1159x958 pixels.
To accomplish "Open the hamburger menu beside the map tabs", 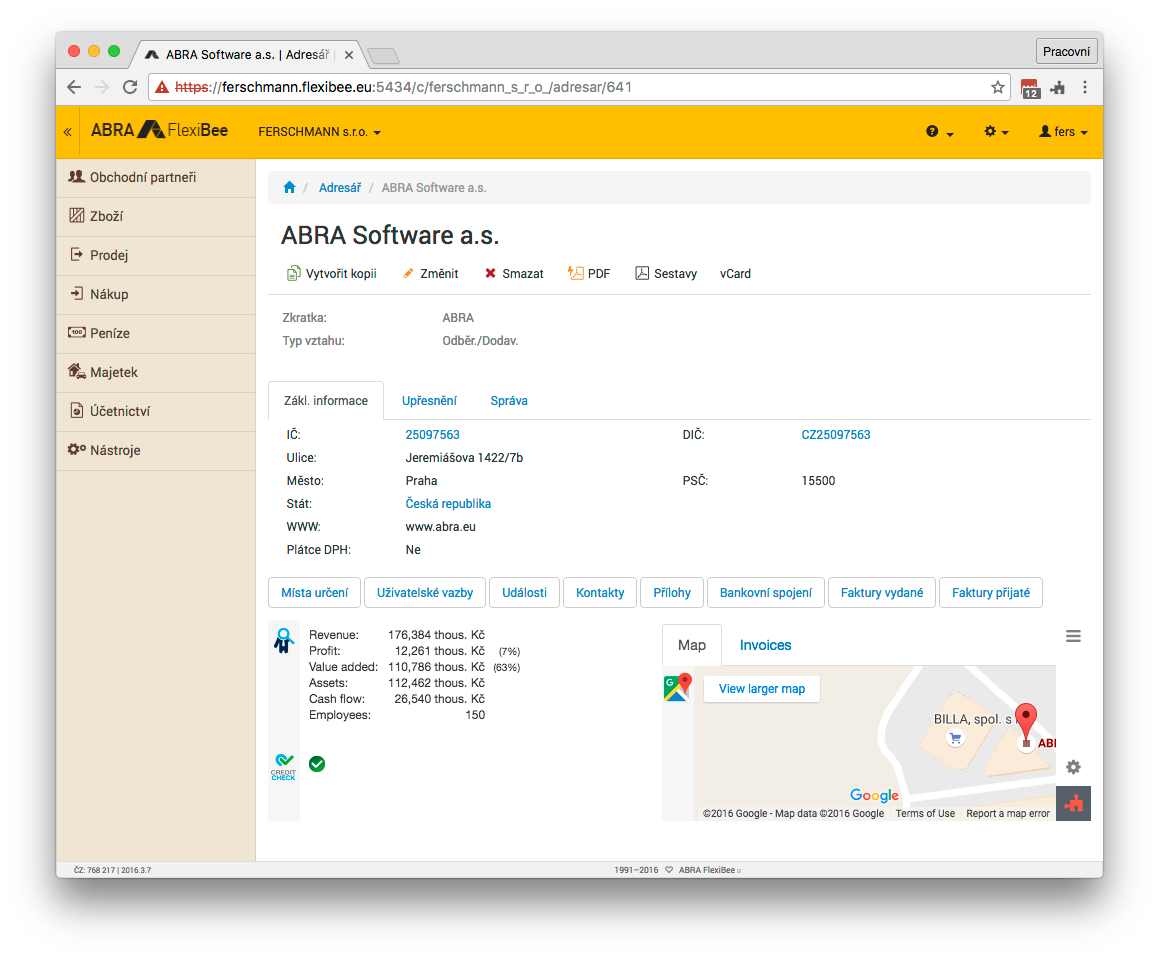I will coord(1073,636).
